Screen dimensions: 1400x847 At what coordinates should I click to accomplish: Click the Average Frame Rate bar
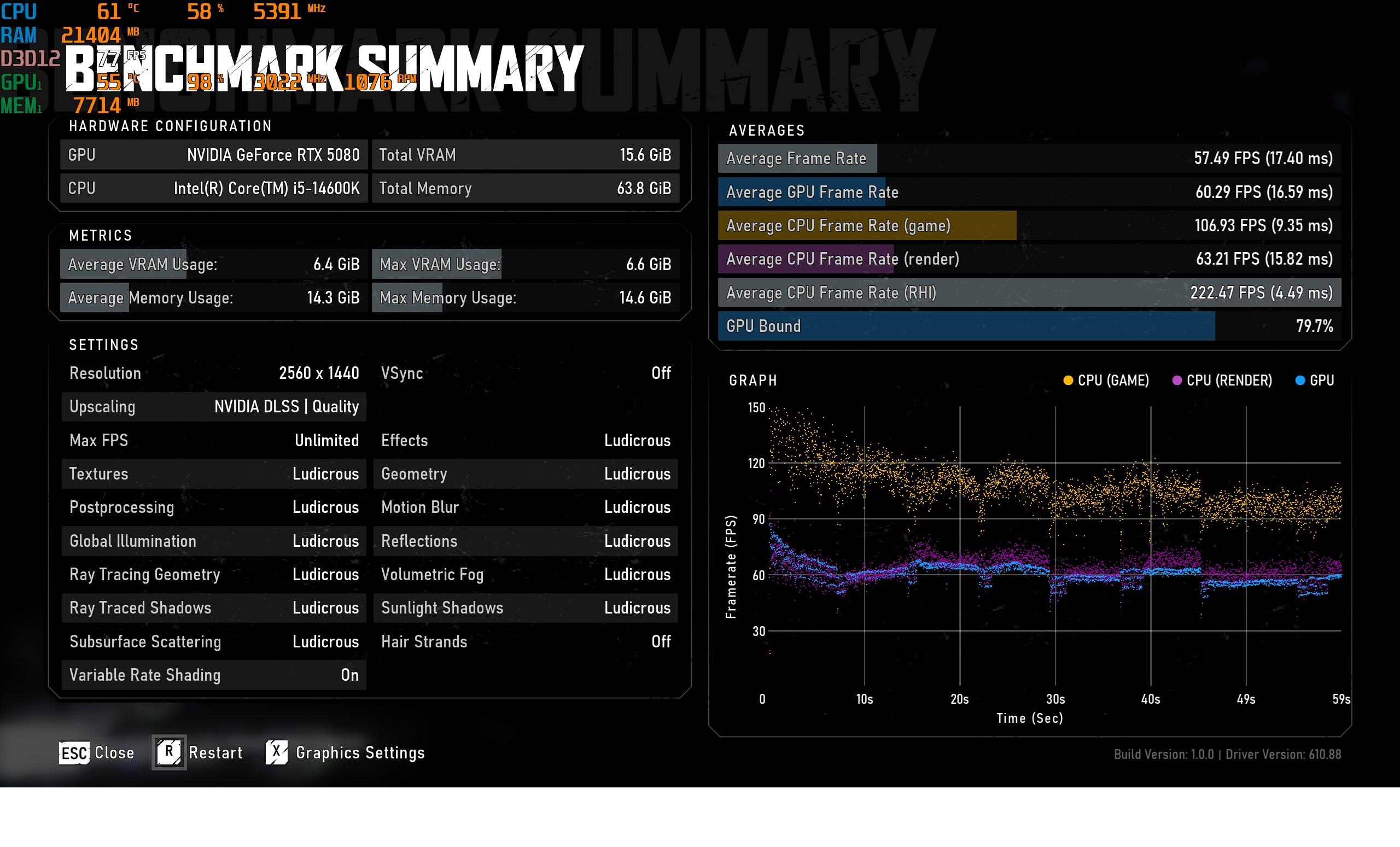(1030, 158)
